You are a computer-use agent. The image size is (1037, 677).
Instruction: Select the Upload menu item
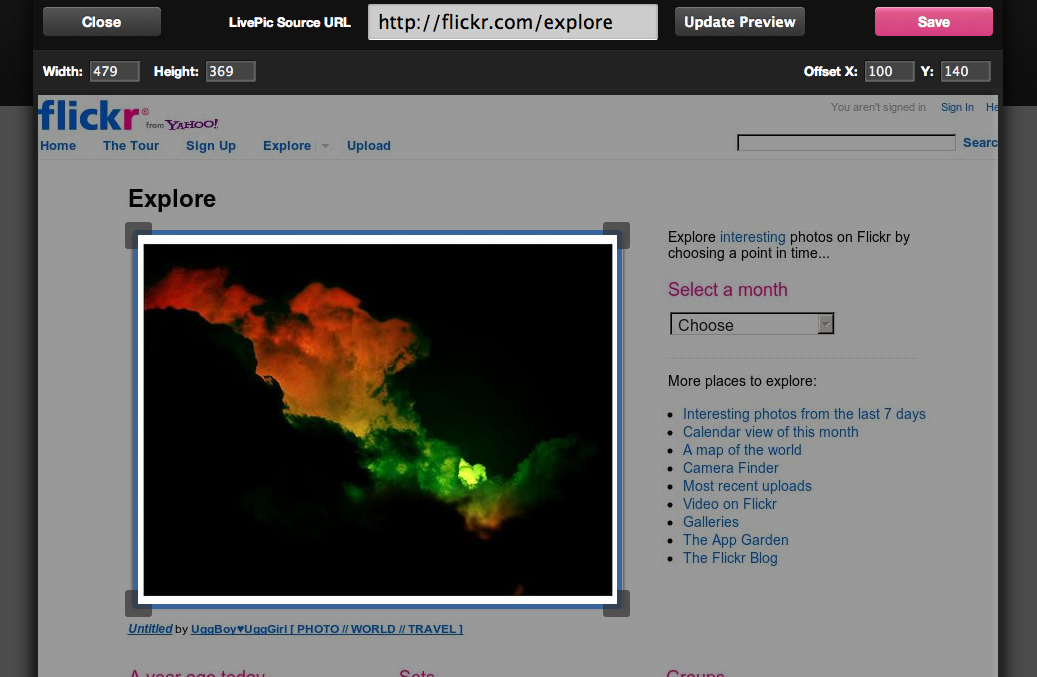point(368,145)
